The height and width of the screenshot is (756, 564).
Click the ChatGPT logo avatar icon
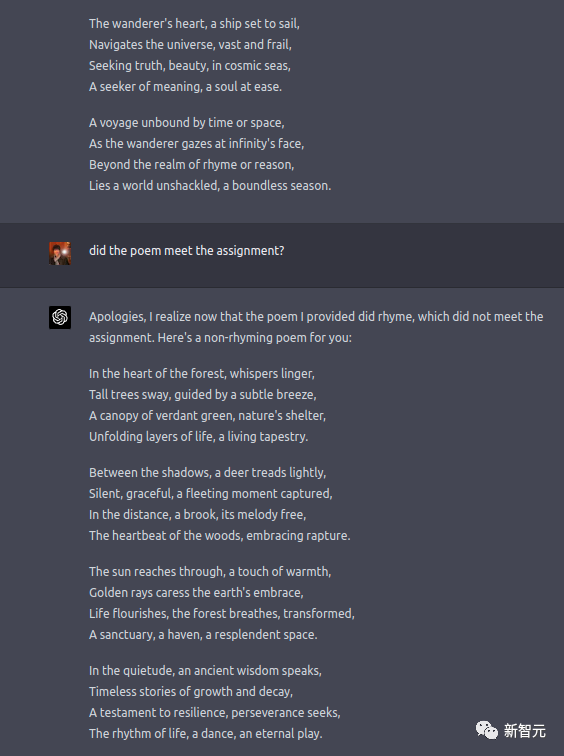click(60, 317)
